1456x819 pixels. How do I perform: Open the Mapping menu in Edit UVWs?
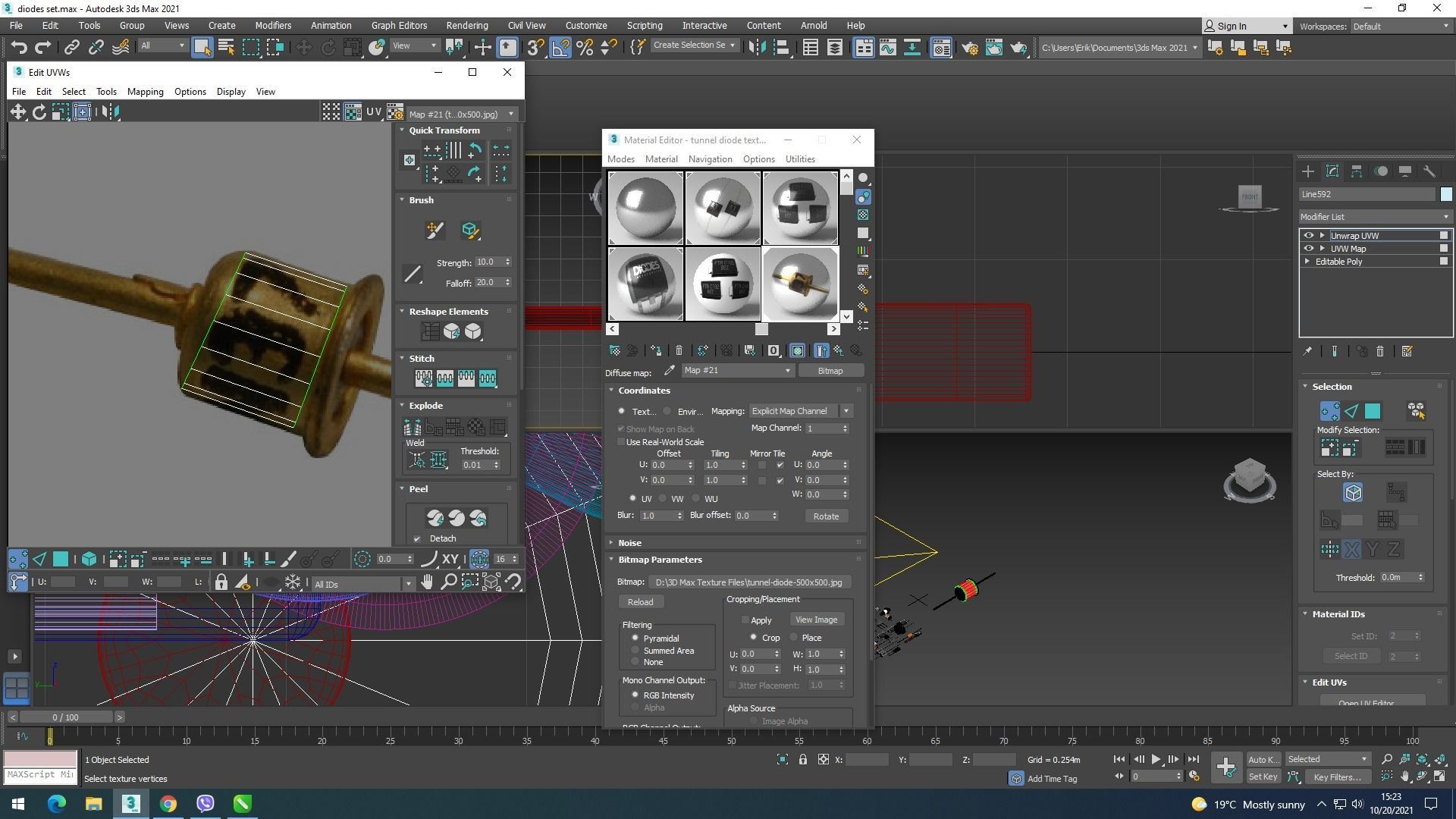(145, 92)
